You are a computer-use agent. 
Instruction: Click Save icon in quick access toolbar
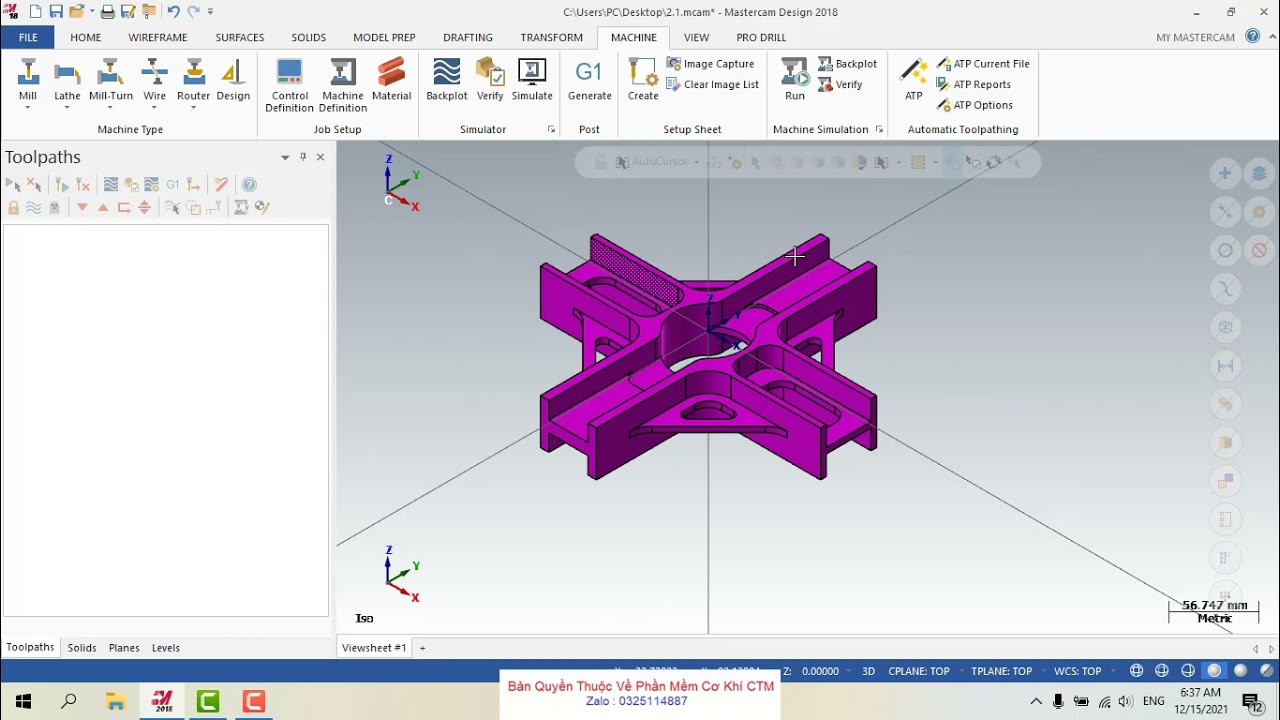(56, 12)
